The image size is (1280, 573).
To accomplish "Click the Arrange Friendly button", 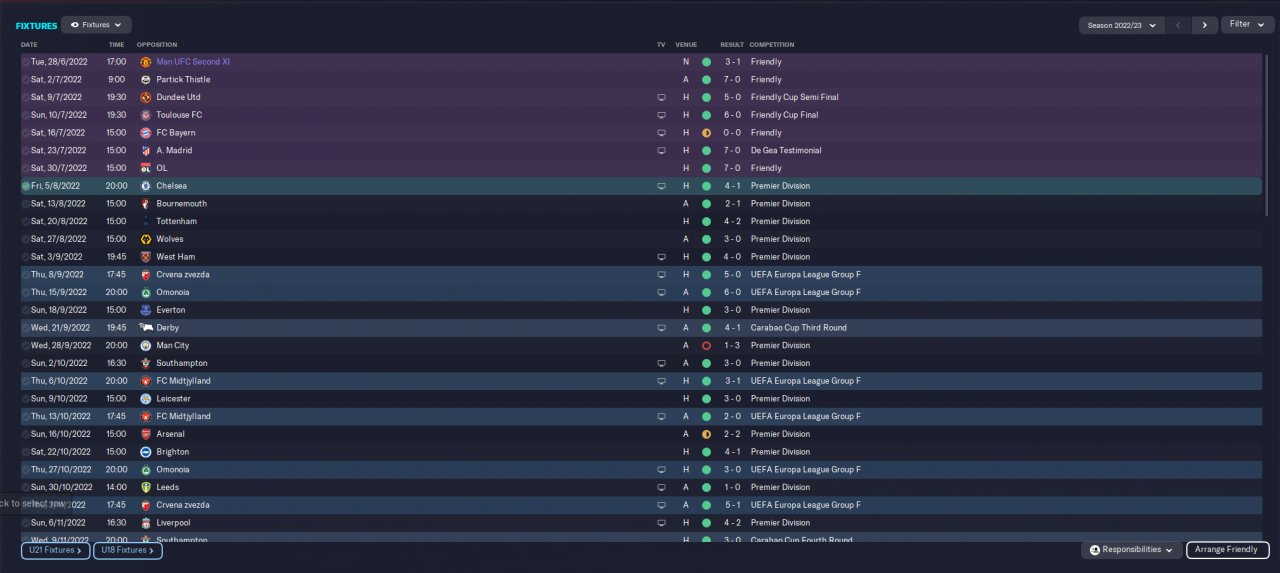I will [x=1227, y=550].
